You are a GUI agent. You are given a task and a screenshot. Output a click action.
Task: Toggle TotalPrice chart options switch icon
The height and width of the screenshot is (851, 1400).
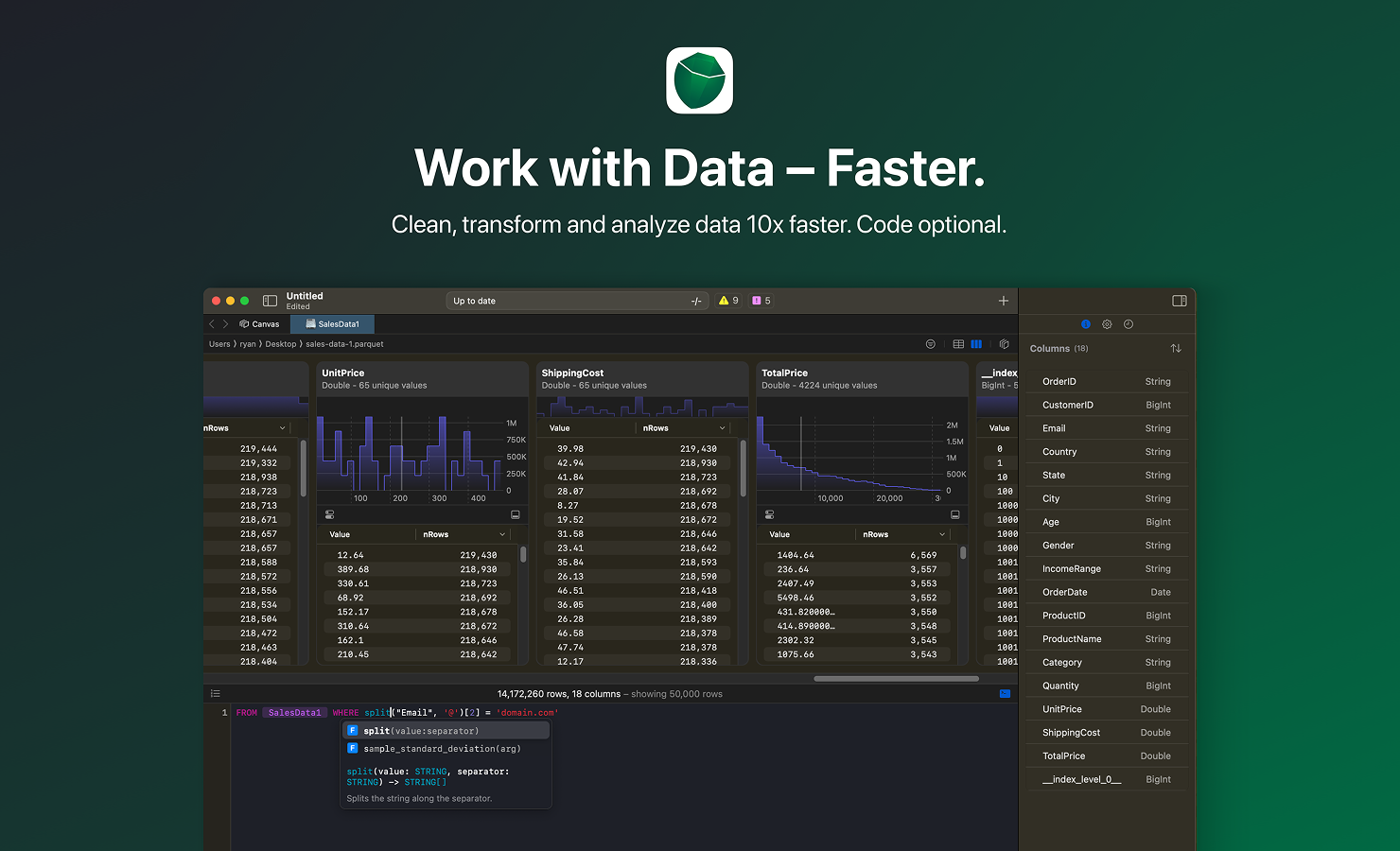770,514
